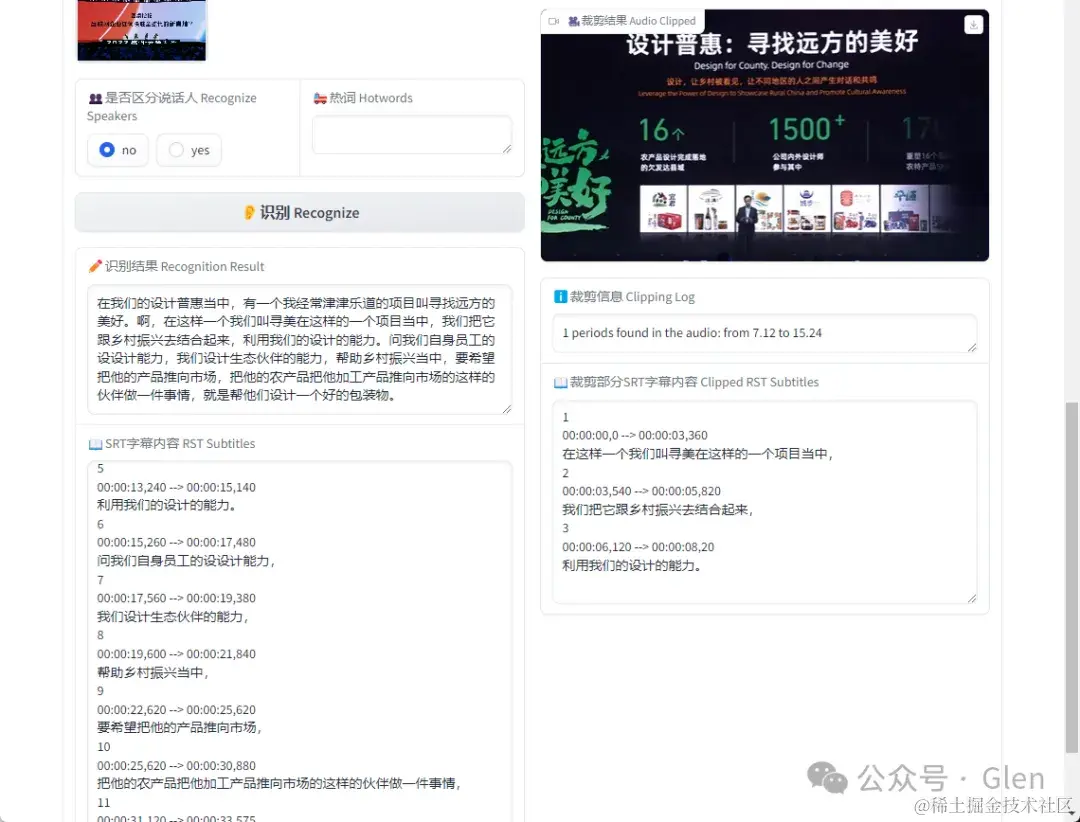Click inside the Hotwords input box
The height and width of the screenshot is (822, 1080).
(x=411, y=133)
